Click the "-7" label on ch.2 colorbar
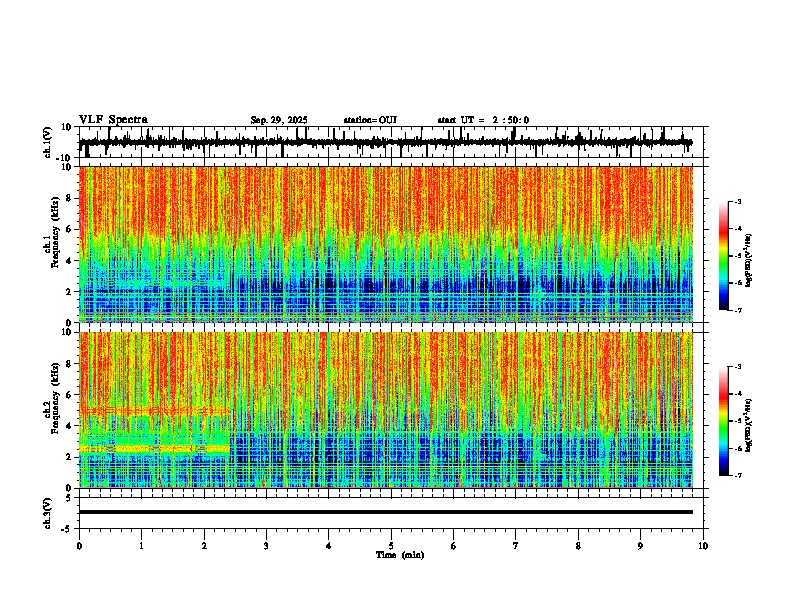This screenshot has height=612, width=792. (x=738, y=475)
